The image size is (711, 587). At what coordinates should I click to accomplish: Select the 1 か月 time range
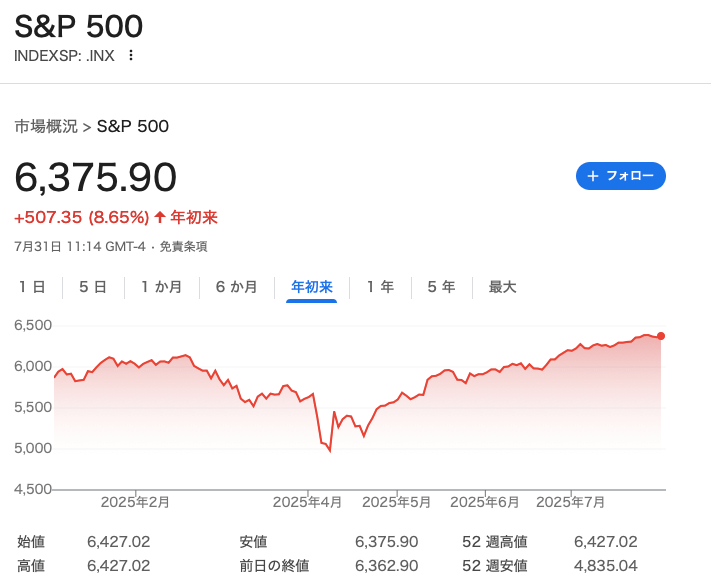[161, 287]
